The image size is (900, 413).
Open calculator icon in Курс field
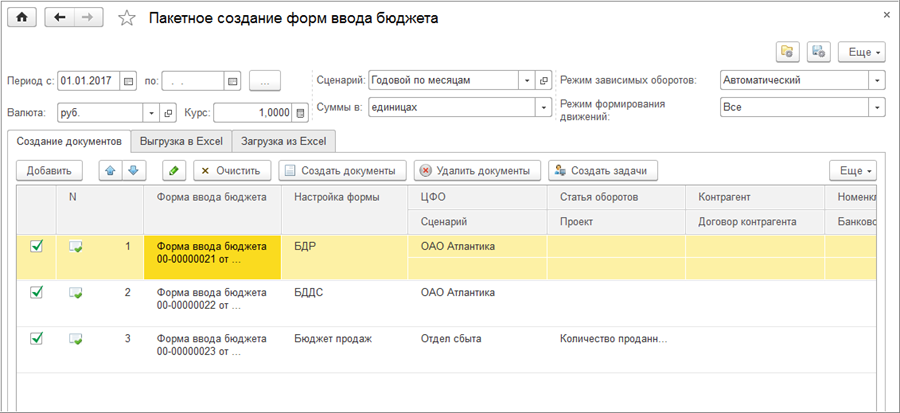(300, 112)
